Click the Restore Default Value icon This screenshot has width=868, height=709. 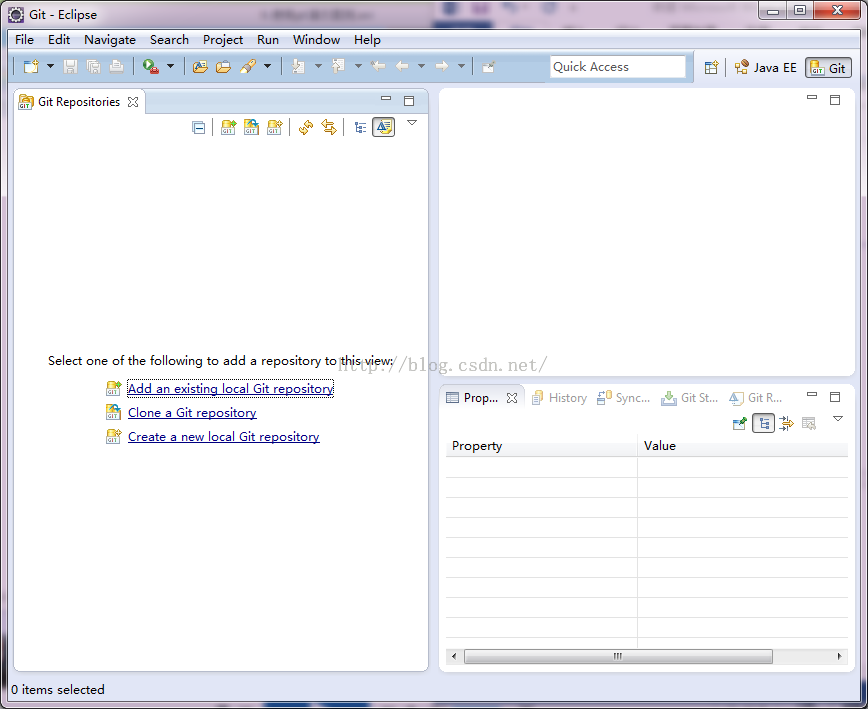point(809,424)
